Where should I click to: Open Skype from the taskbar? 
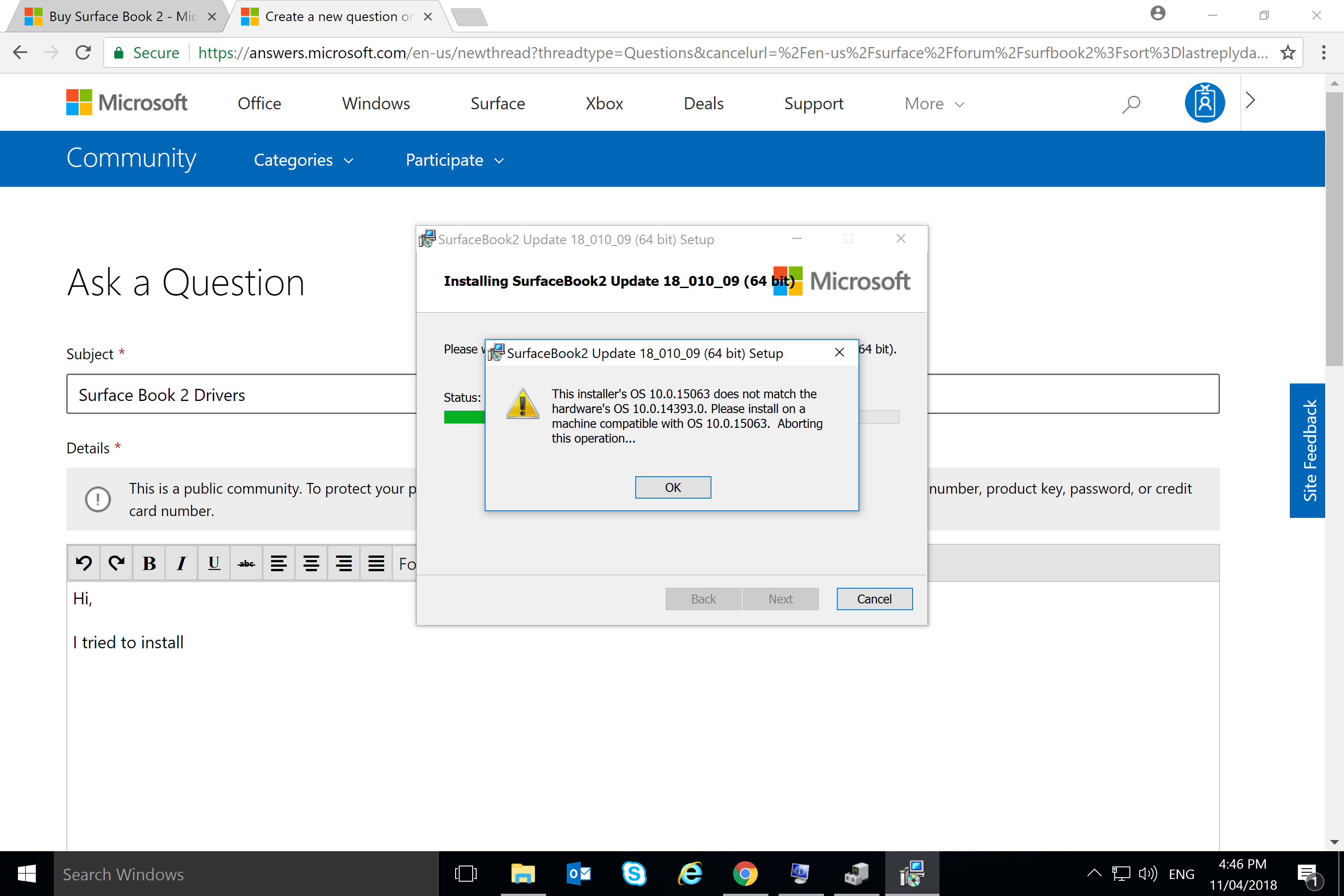point(634,873)
